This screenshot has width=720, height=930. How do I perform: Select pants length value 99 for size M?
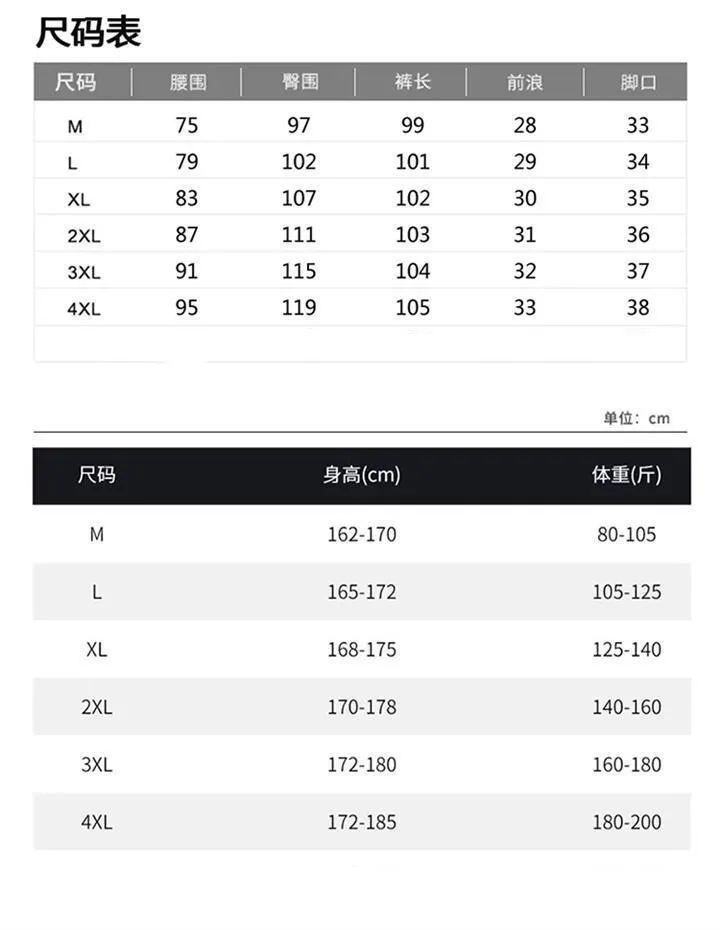click(x=412, y=125)
